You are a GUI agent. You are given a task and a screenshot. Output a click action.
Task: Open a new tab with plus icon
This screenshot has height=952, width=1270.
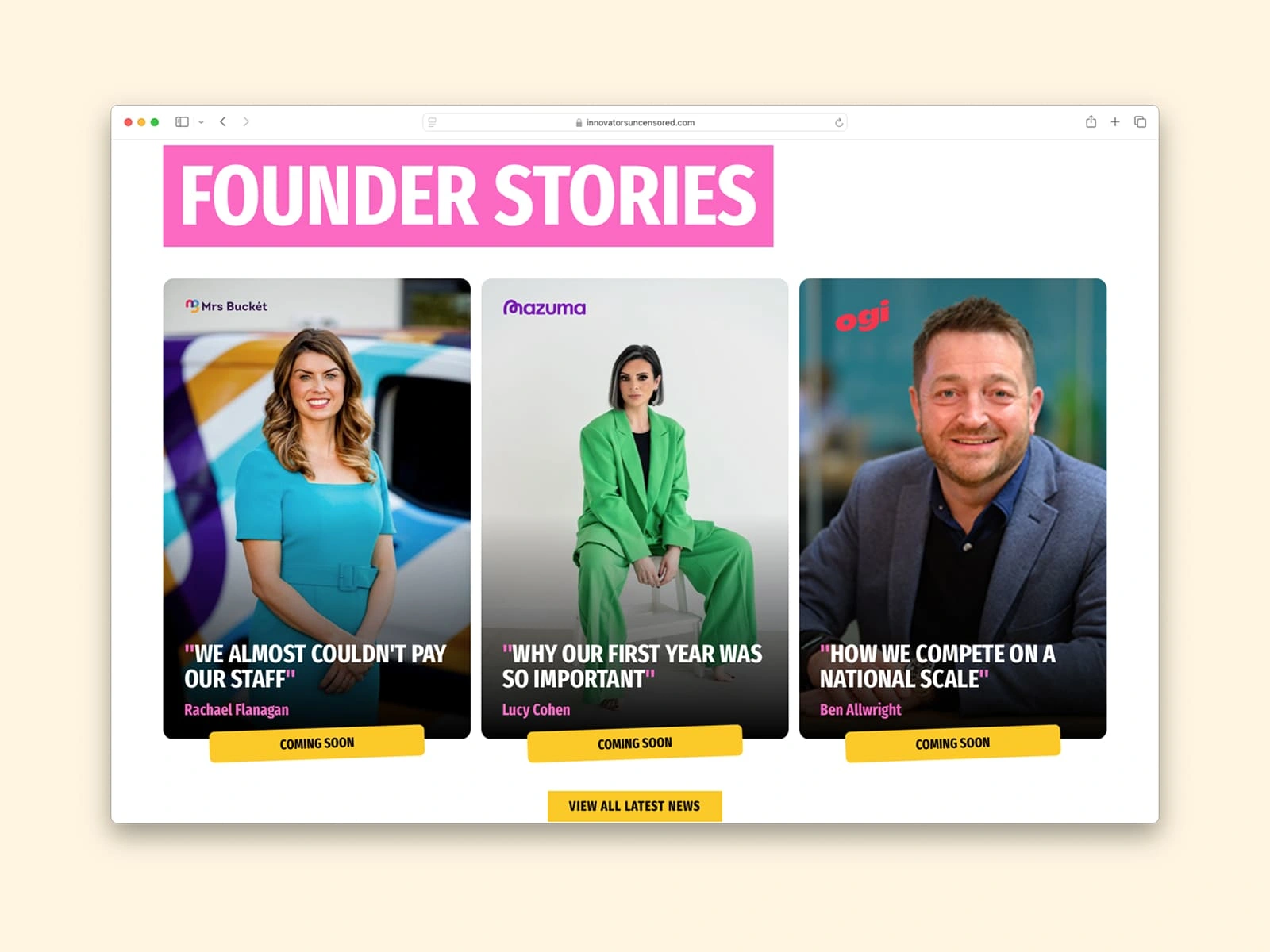(1115, 122)
